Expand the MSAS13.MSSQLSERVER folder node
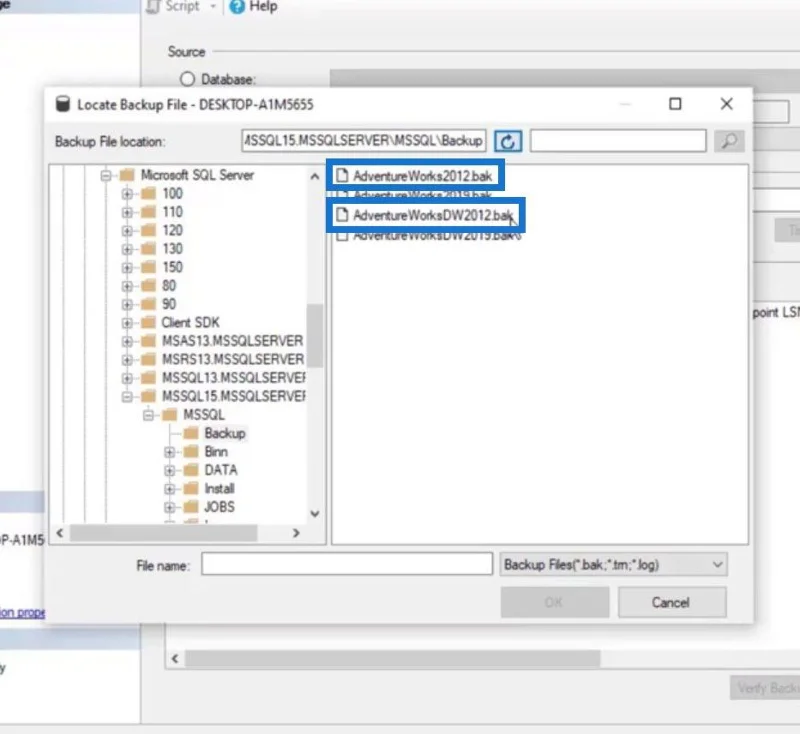 pos(127,341)
